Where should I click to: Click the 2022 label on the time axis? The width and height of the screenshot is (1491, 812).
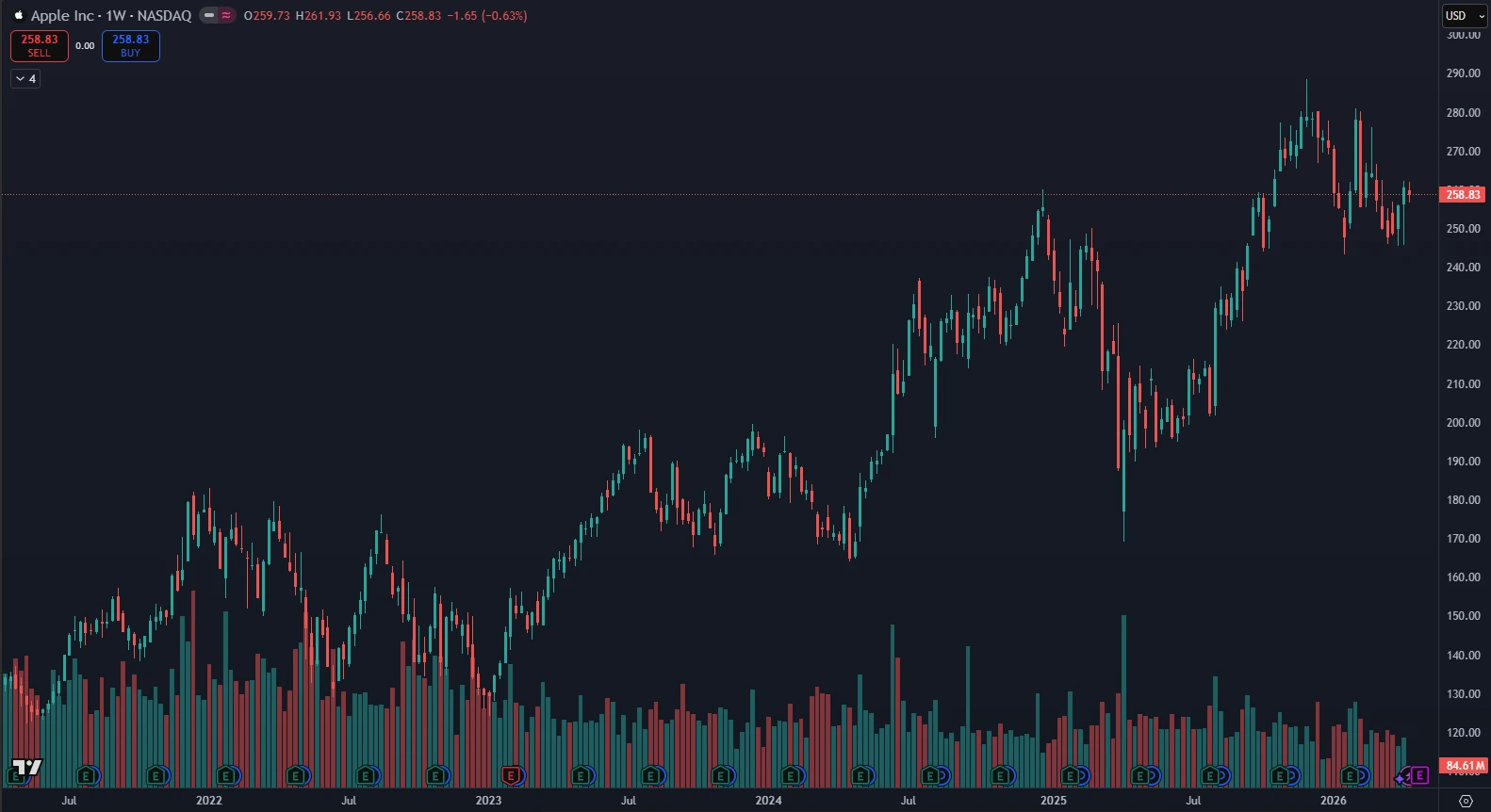pos(209,801)
